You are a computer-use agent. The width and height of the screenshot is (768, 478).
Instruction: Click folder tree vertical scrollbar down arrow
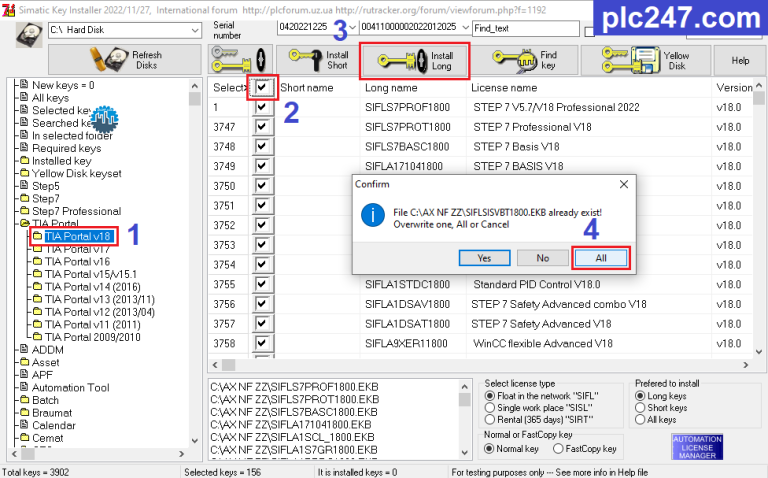(194, 440)
